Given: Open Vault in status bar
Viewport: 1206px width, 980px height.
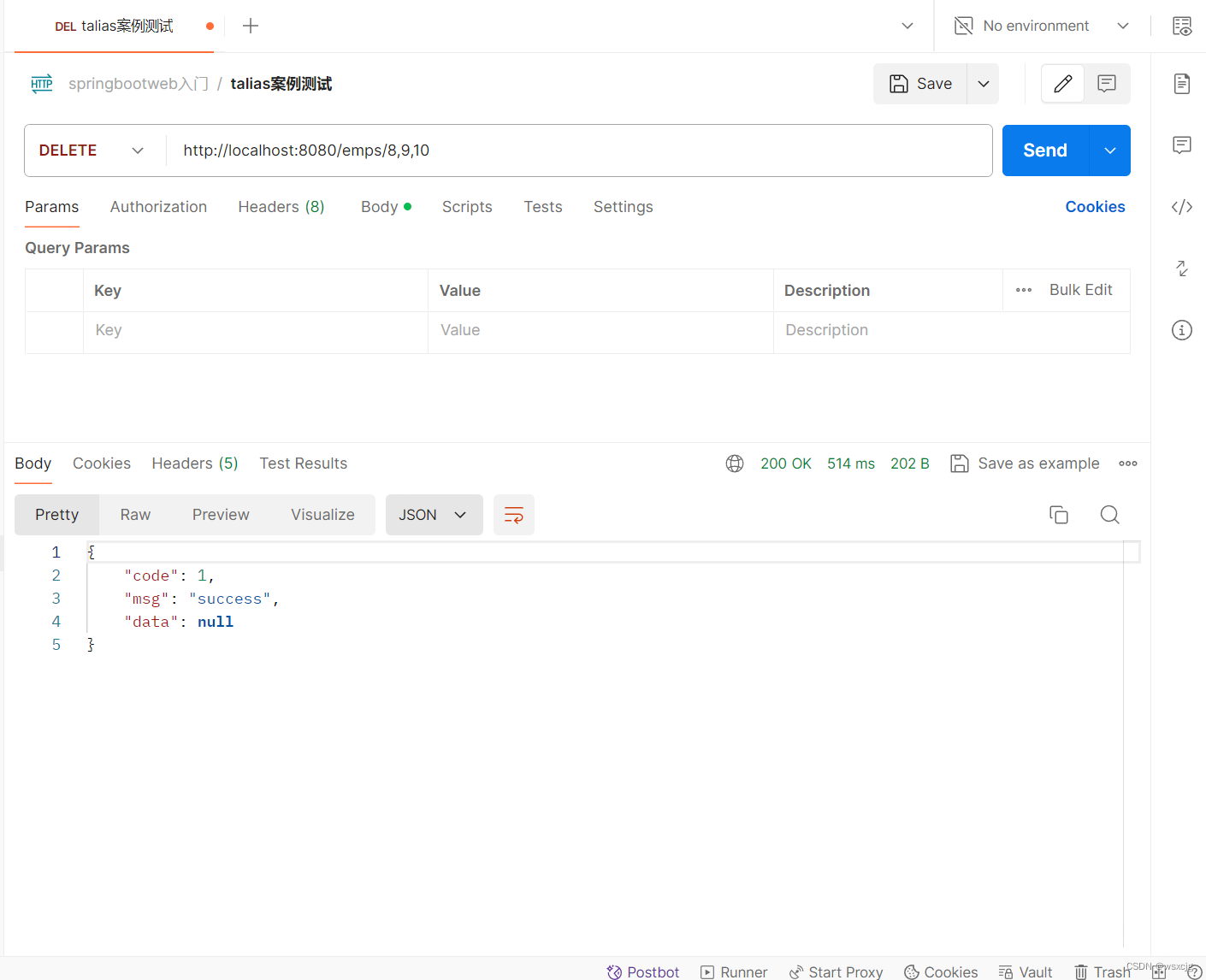Looking at the screenshot, I should [1026, 972].
